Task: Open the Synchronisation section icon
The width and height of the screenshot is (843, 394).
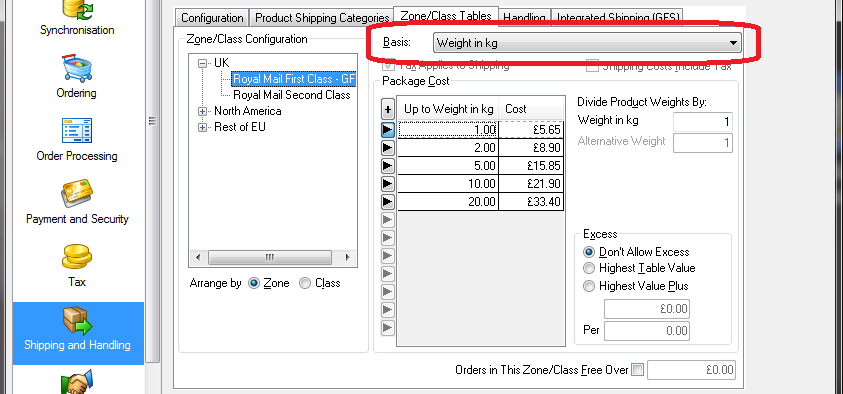Action: [77, 10]
